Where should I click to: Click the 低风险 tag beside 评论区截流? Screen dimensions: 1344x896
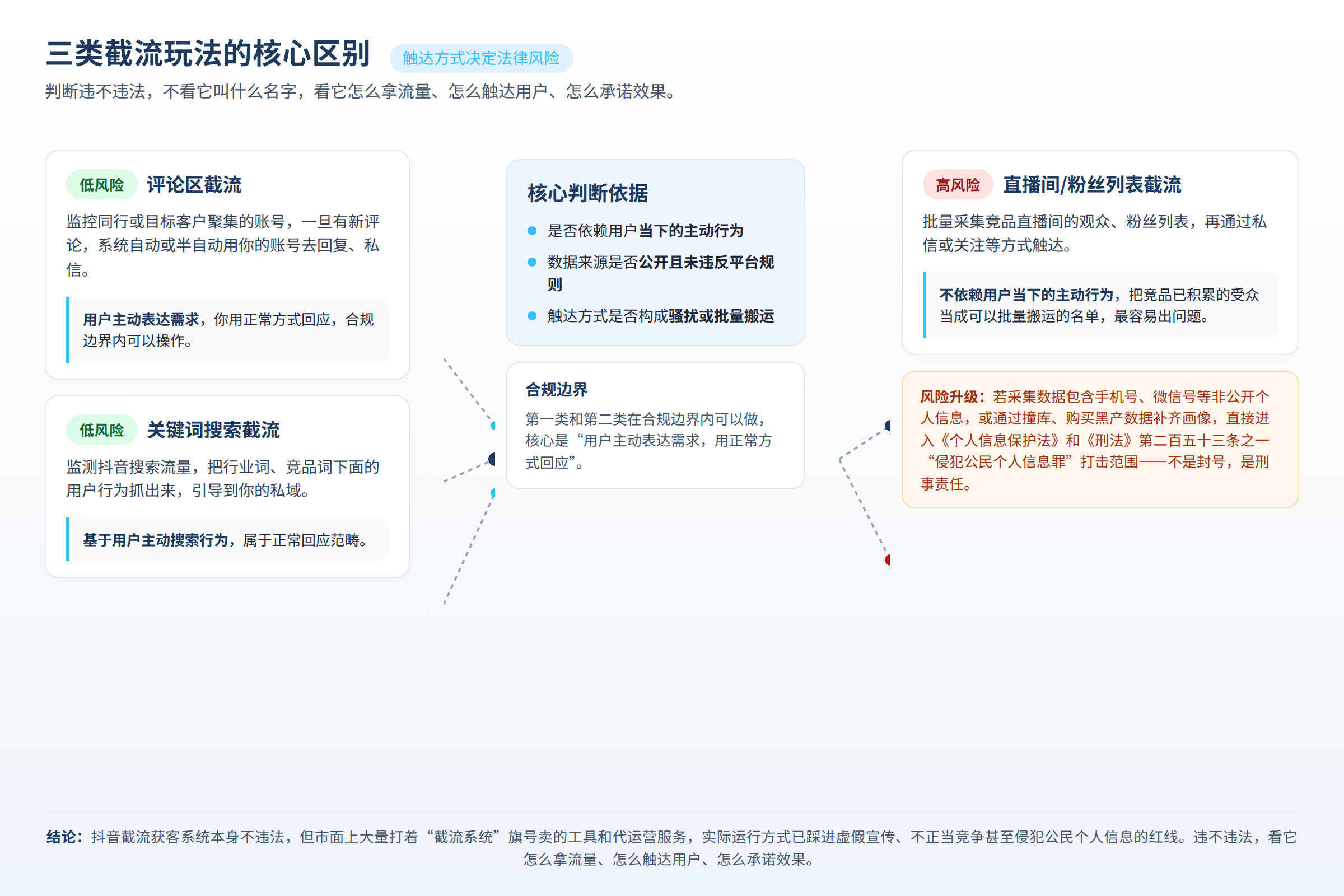(x=102, y=185)
